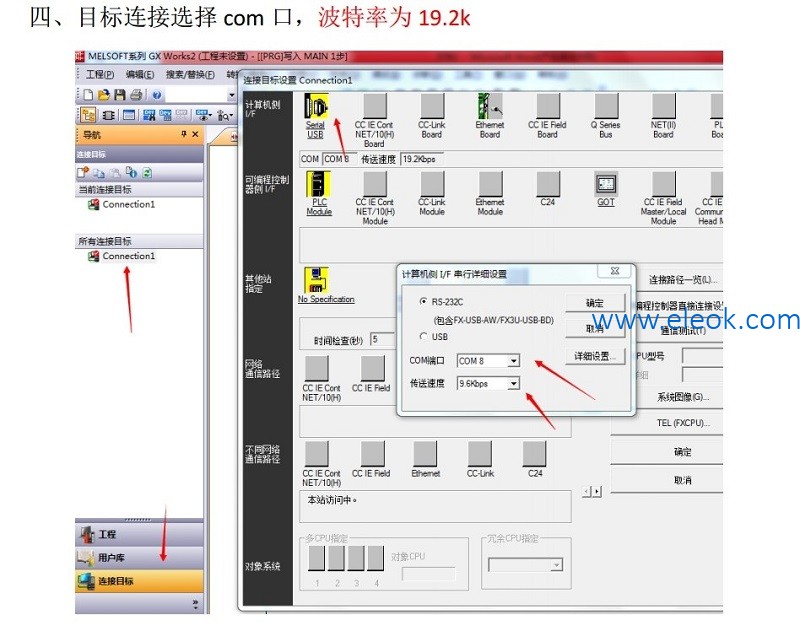Open the 编辑(E) menu

140,74
